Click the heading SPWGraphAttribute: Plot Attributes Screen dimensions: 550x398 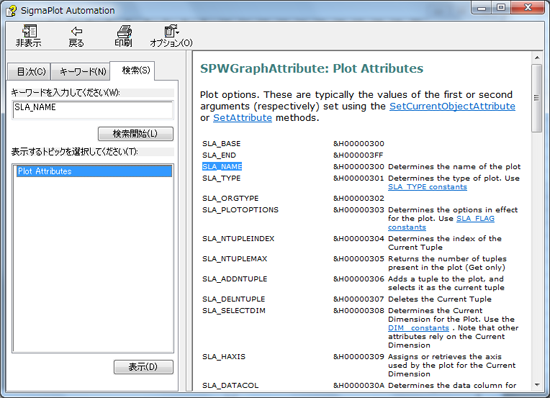311,68
